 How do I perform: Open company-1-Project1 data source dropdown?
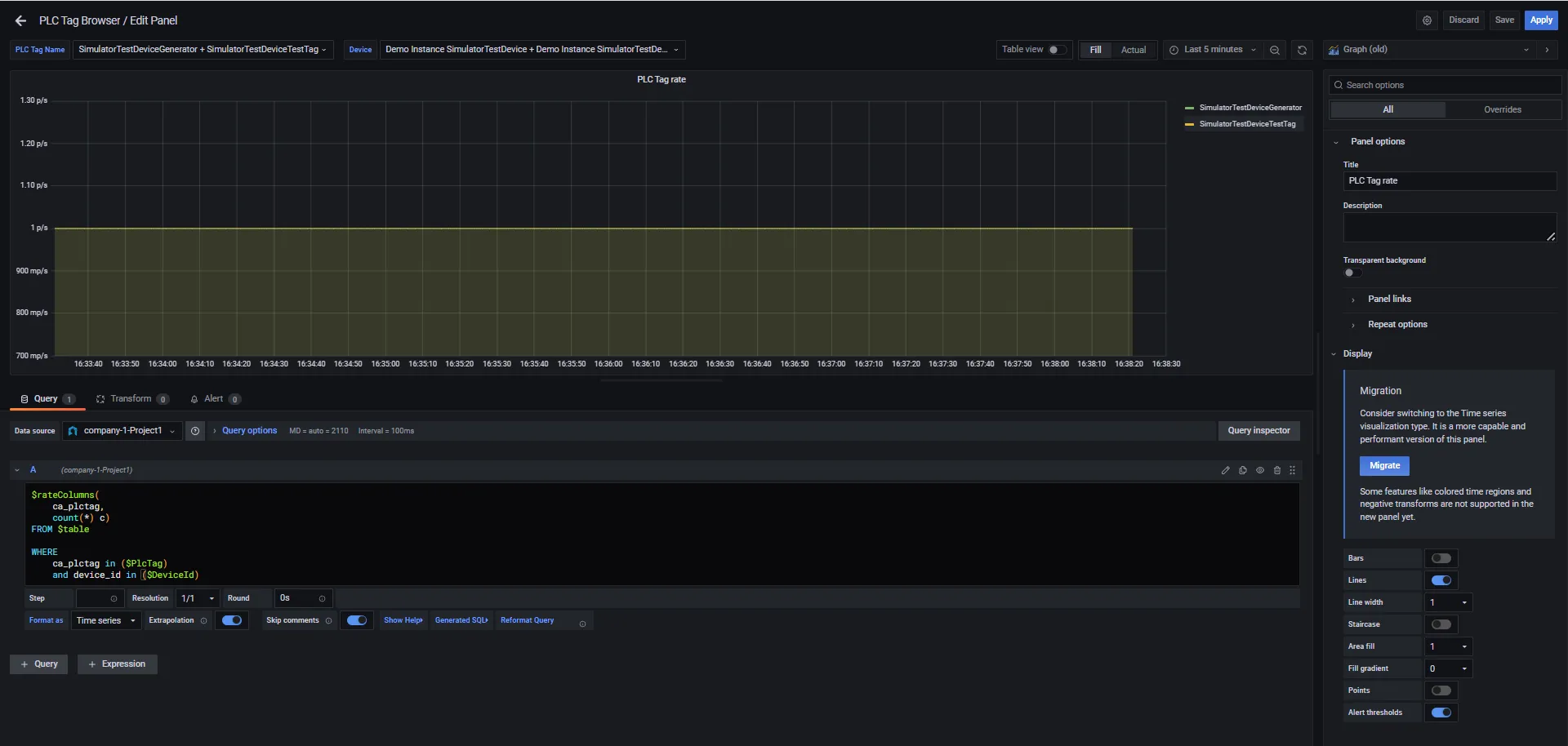coord(122,431)
